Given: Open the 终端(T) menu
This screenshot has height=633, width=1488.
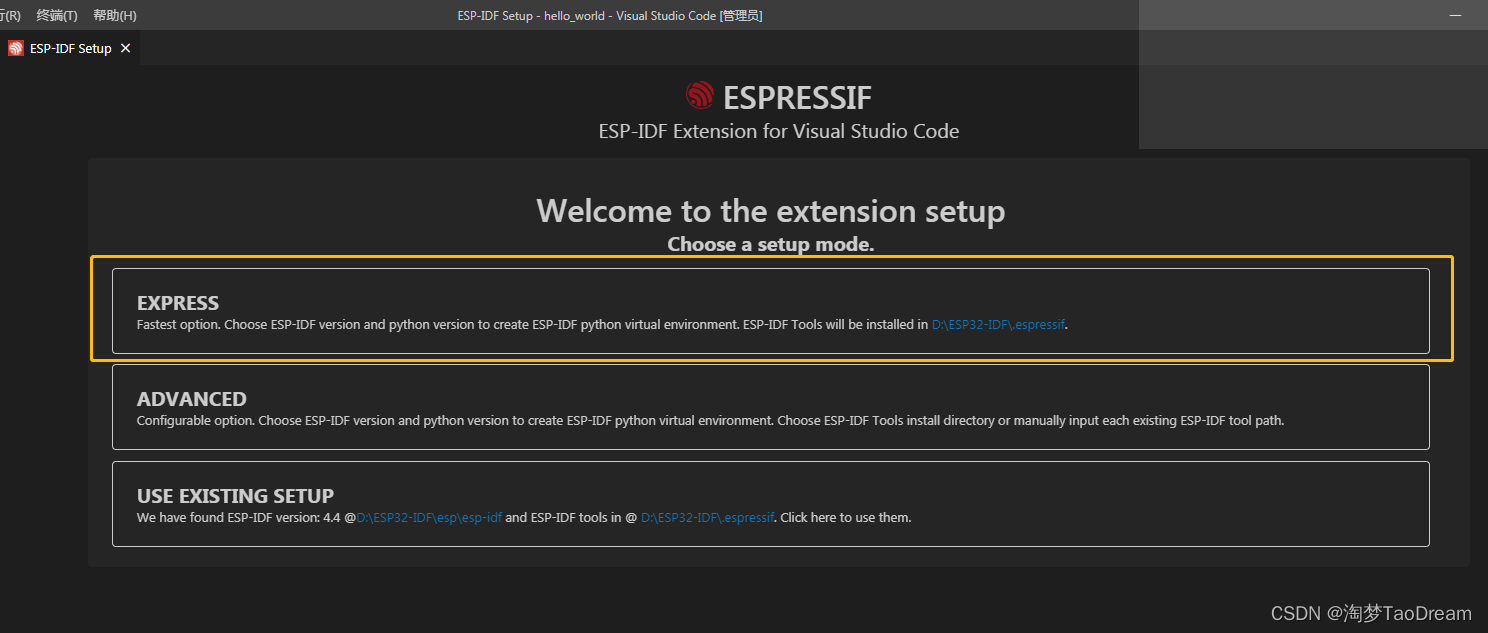Looking at the screenshot, I should coord(57,16).
